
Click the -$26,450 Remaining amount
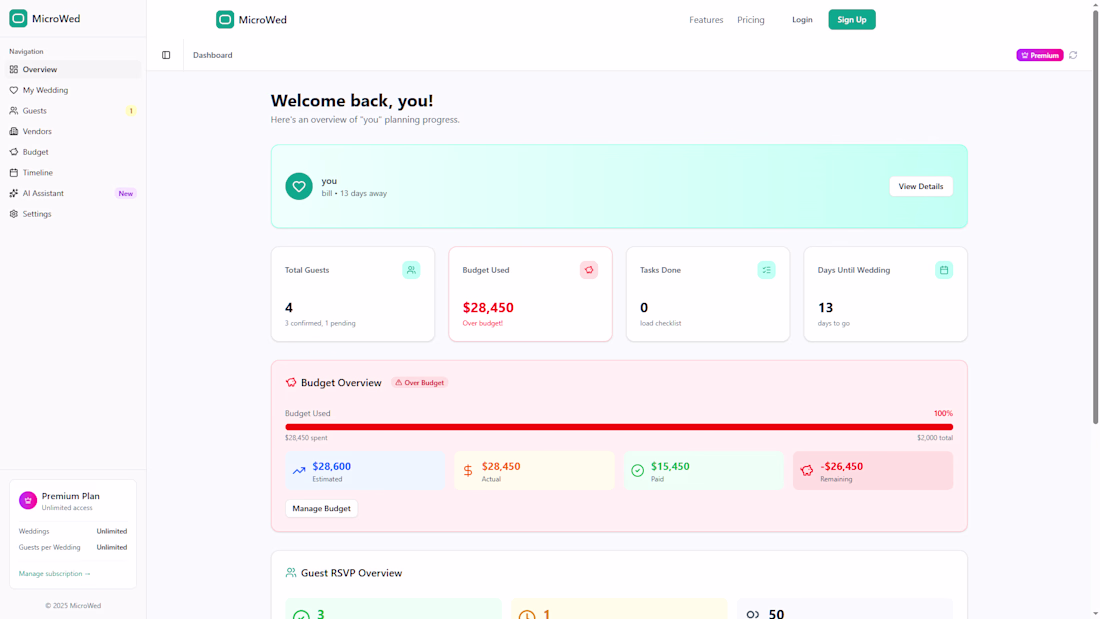tap(841, 466)
